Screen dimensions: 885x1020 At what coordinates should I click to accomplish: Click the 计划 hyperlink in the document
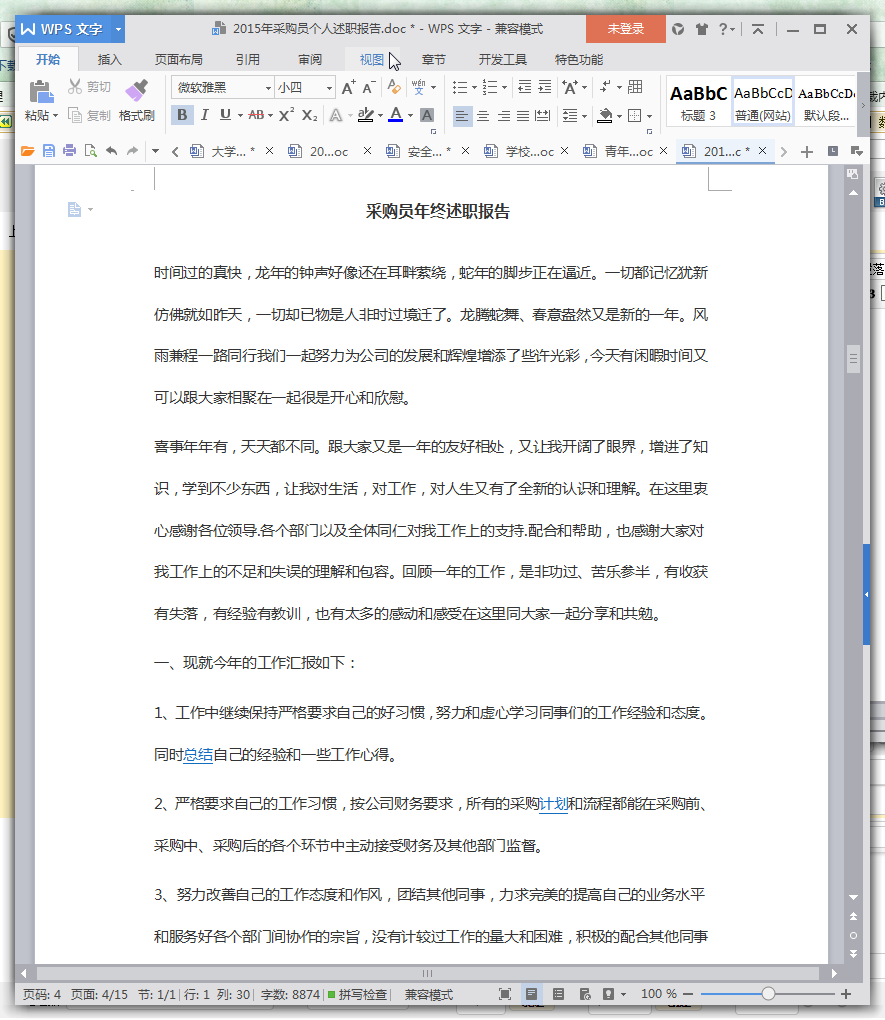(x=553, y=804)
